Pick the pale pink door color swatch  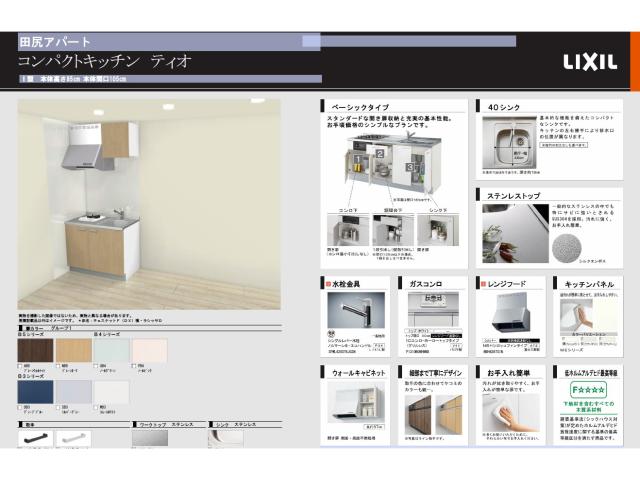pyautogui.click(x=150, y=350)
